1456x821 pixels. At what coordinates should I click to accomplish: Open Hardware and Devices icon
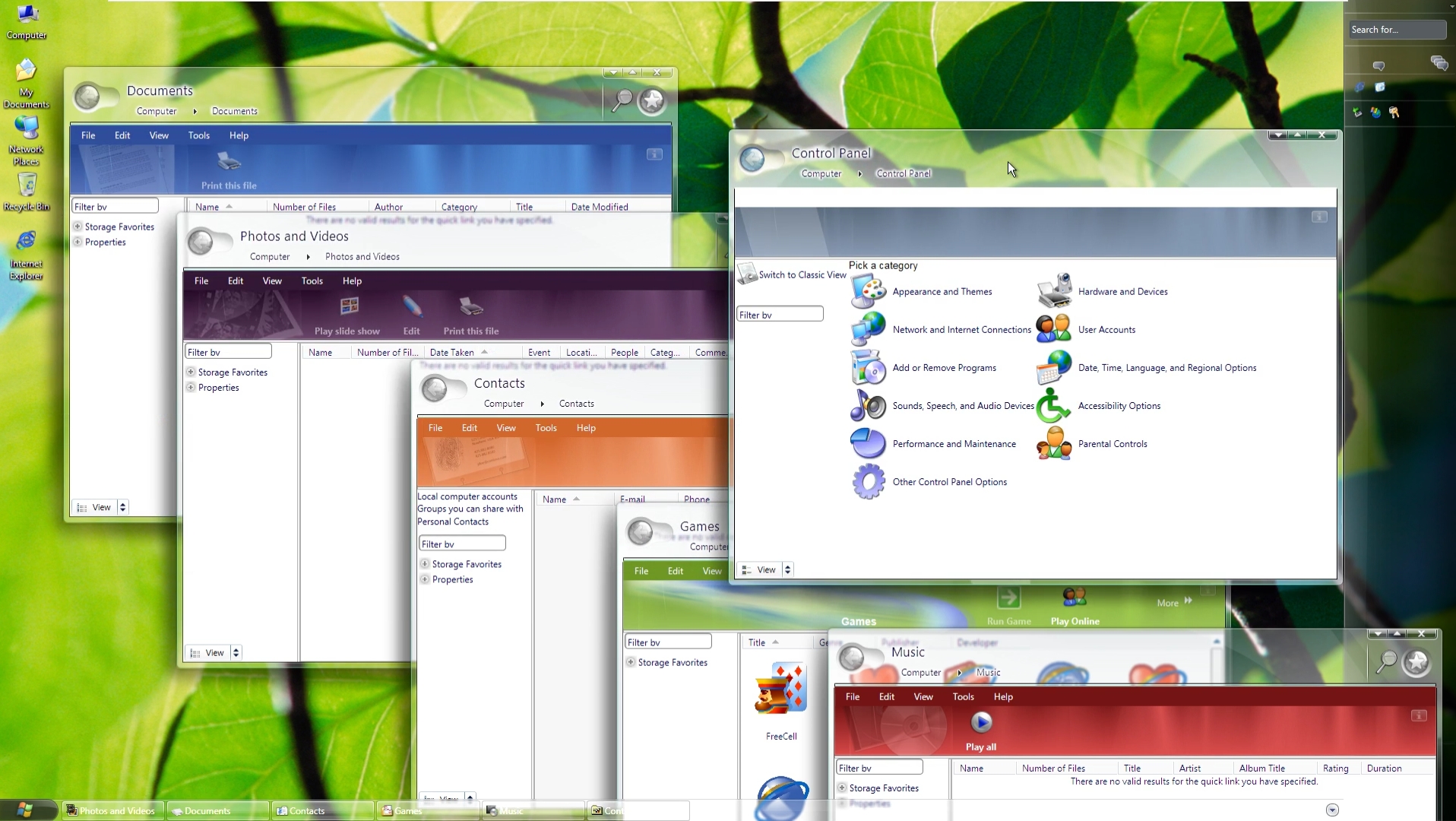coord(1054,291)
